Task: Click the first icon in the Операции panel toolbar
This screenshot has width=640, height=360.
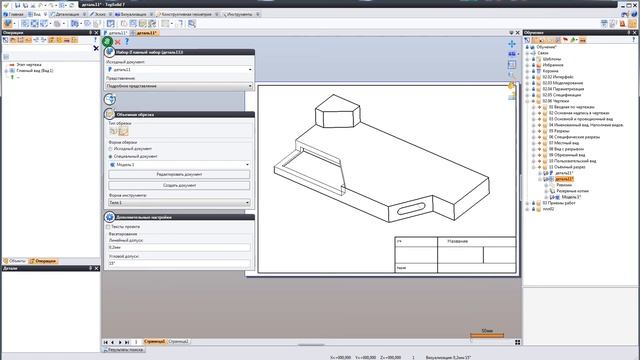Action: coord(5,40)
